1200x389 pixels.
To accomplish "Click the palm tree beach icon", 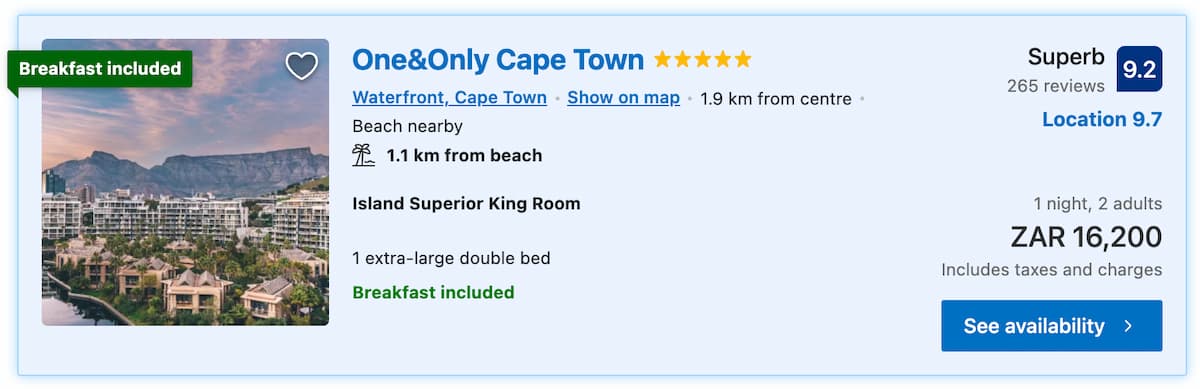I will click(363, 155).
